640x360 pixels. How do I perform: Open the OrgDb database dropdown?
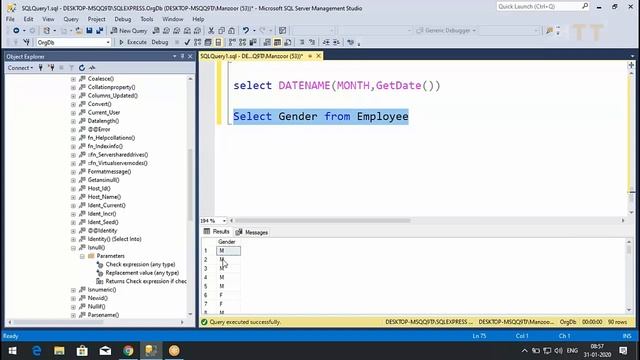[x=108, y=42]
